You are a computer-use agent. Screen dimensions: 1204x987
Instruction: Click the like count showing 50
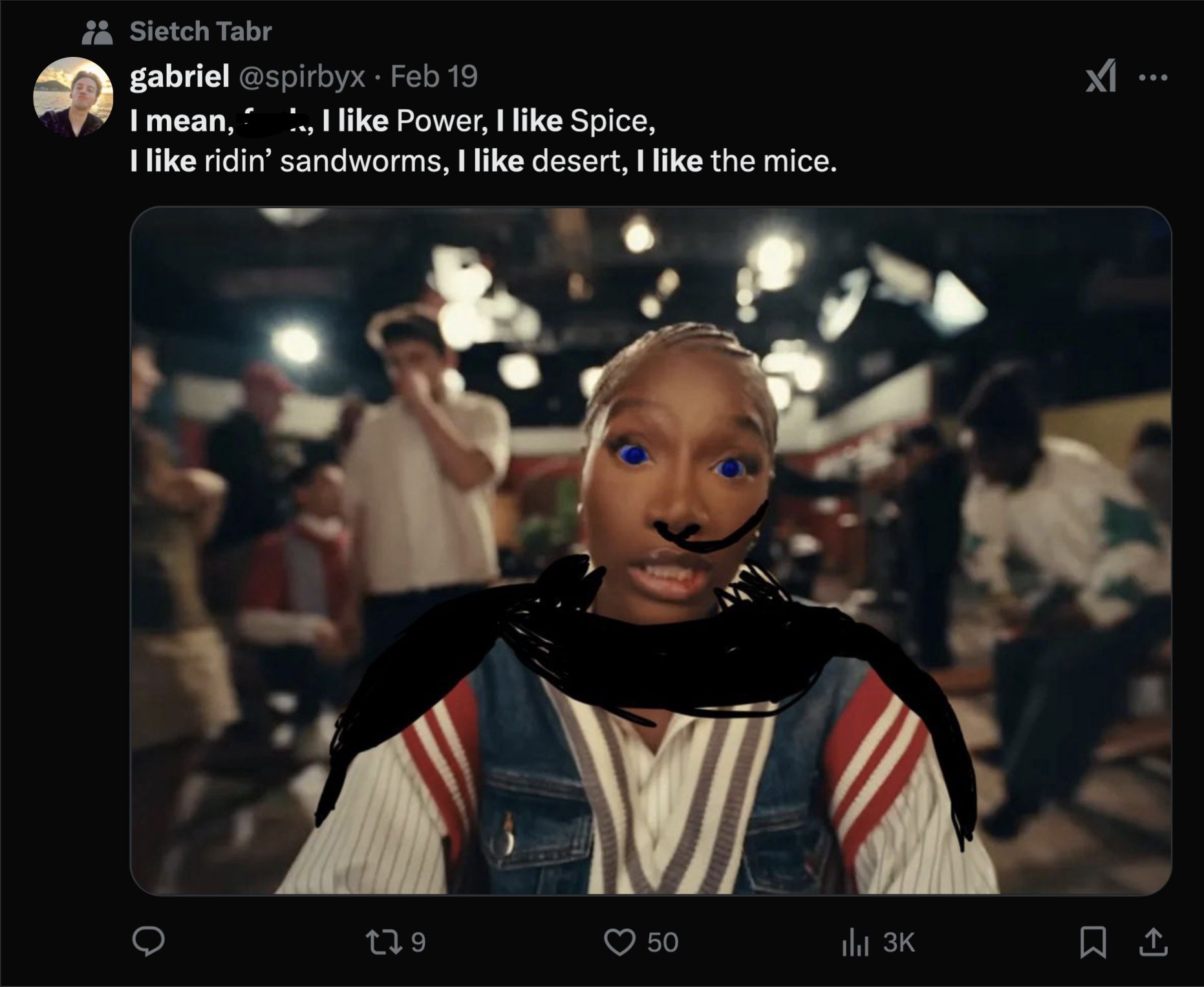[x=663, y=942]
